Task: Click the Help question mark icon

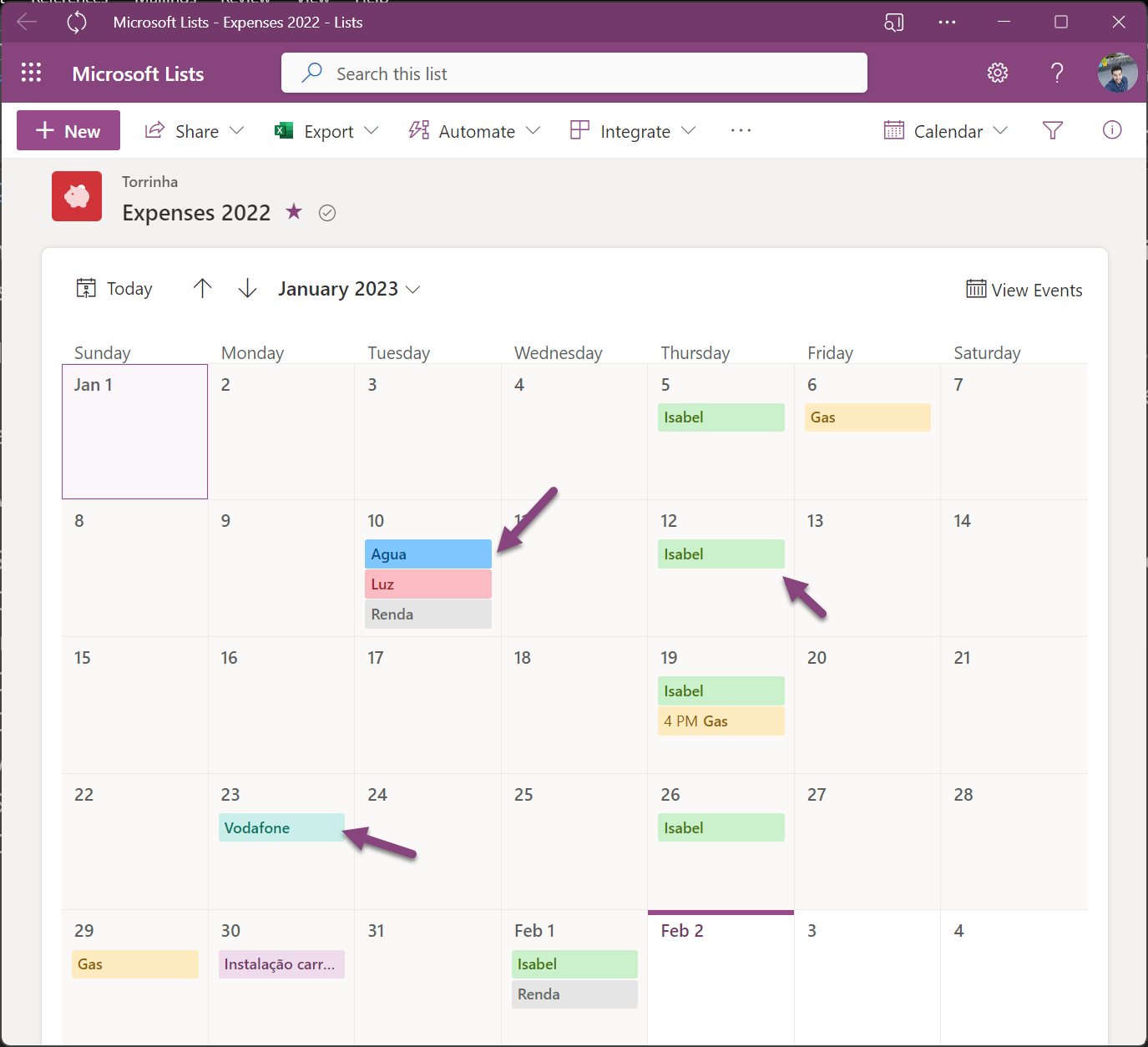Action: [1057, 73]
